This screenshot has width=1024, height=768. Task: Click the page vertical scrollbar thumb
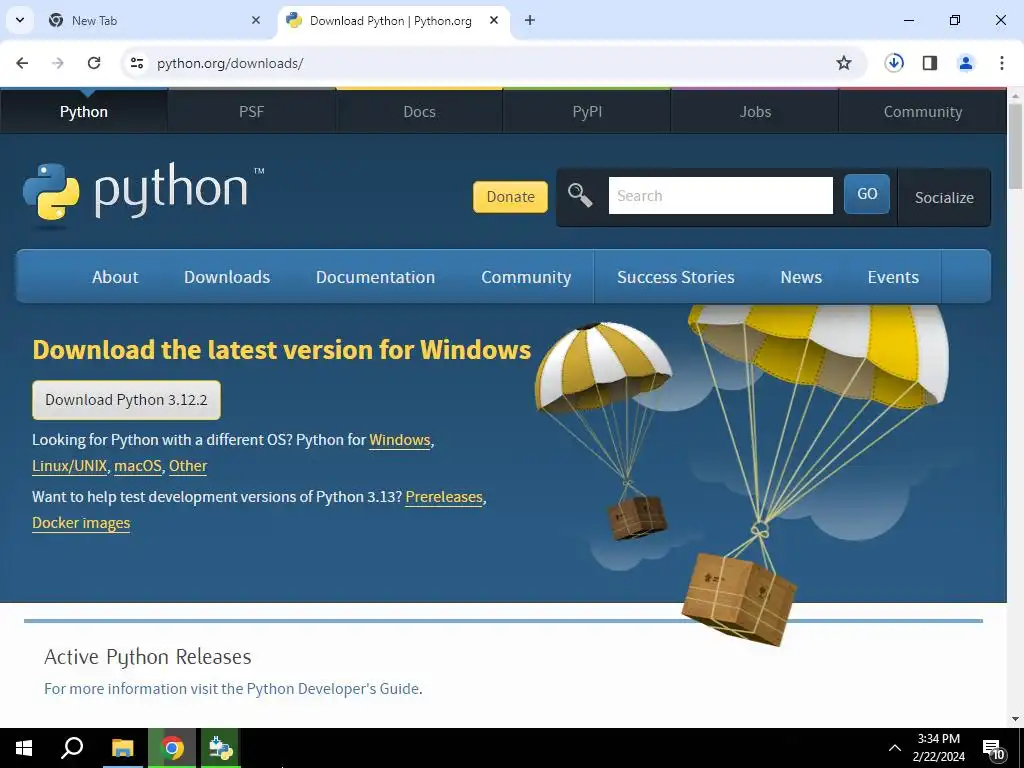1015,144
